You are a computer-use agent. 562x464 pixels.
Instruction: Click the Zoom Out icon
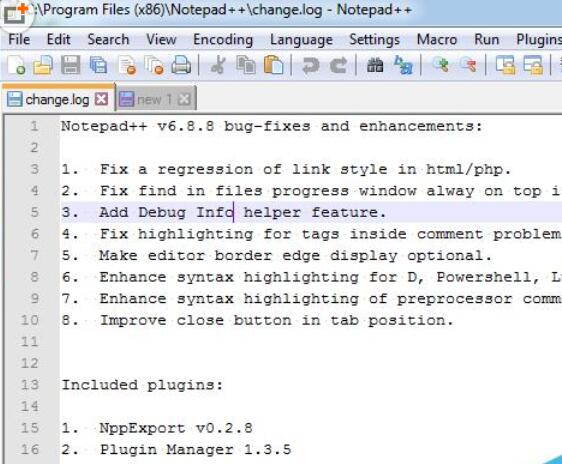468,65
